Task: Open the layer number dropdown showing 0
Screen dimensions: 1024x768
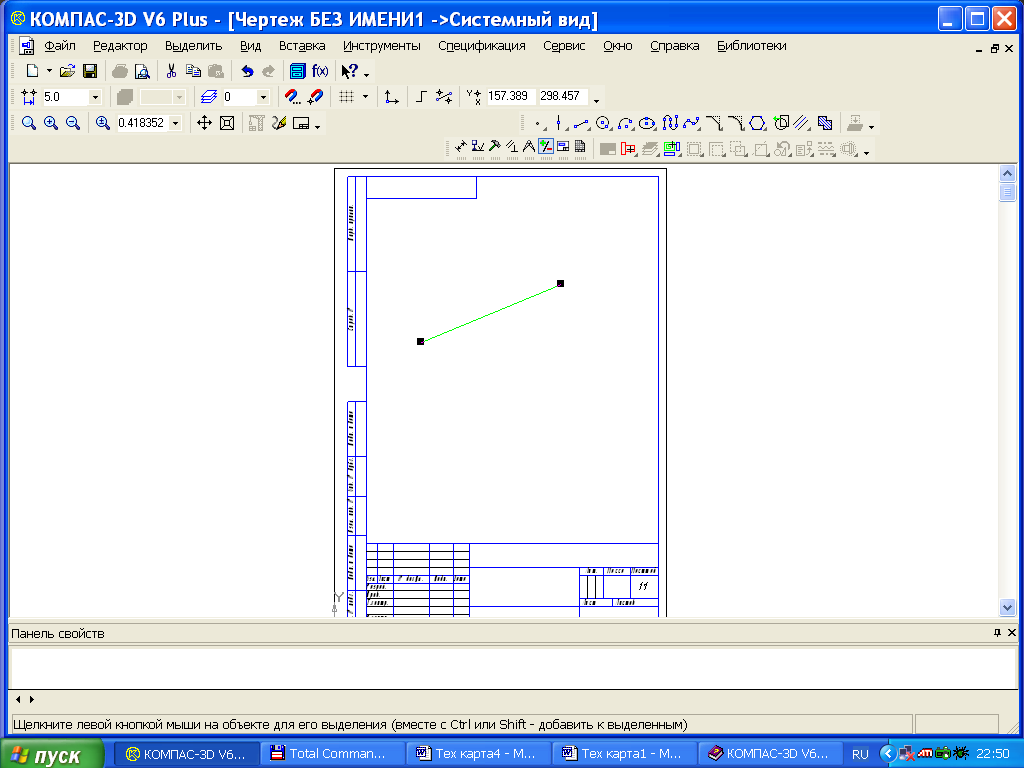Action: click(x=263, y=97)
